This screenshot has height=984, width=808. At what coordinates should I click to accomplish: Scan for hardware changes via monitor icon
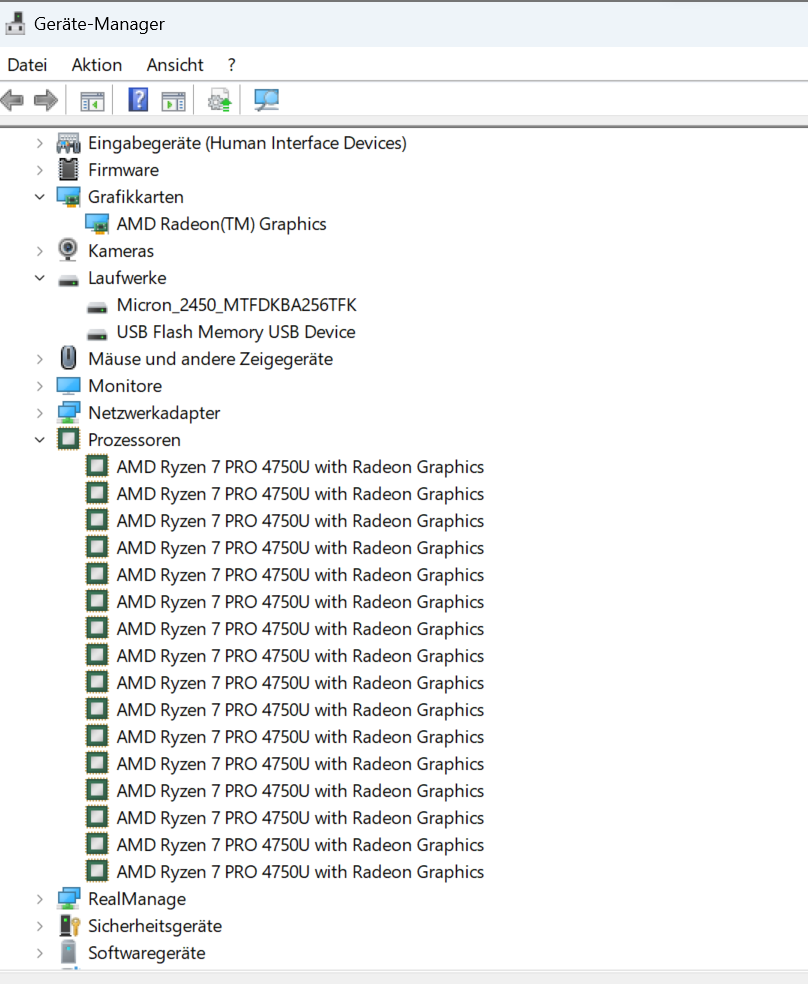coord(266,100)
